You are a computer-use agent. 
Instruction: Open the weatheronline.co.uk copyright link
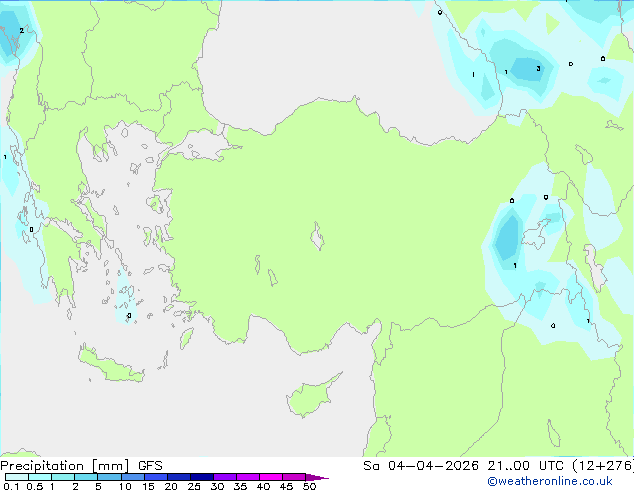[550, 481]
